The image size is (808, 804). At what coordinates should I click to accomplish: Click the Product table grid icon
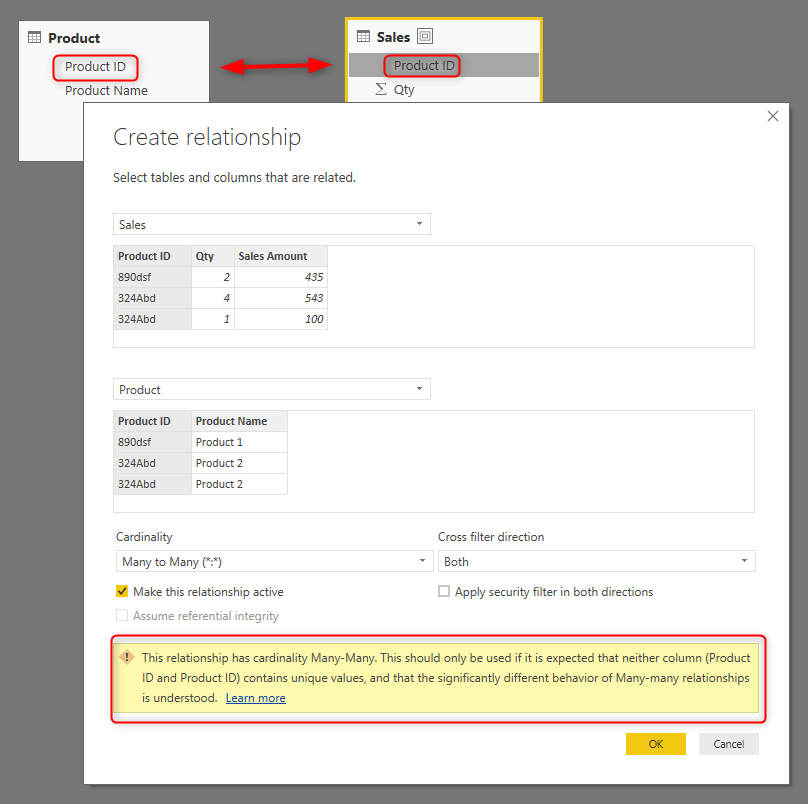pyautogui.click(x=34, y=38)
